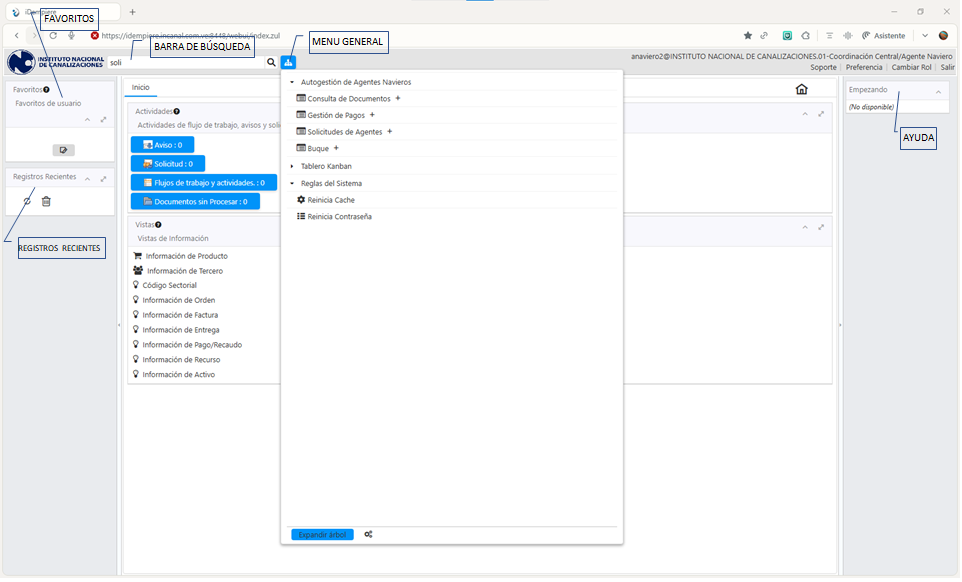Collapse the Reglas del Sistema node

coord(292,184)
